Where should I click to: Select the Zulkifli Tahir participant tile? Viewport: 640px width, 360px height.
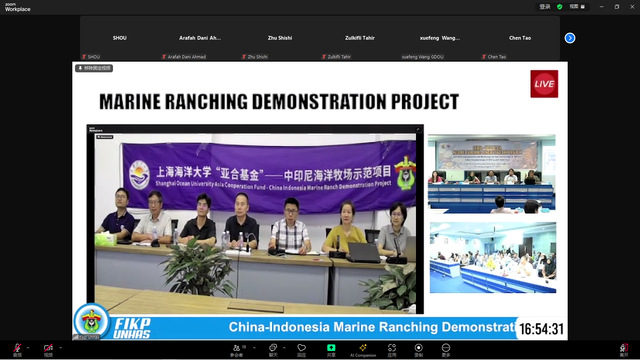click(x=360, y=38)
